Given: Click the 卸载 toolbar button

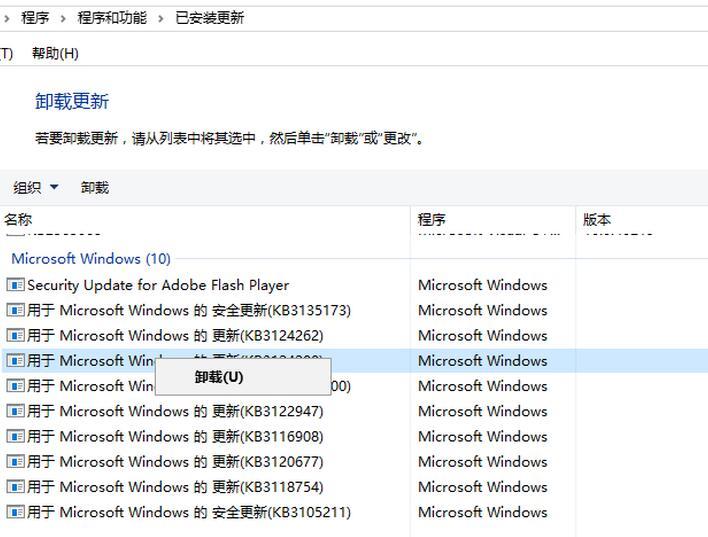Looking at the screenshot, I should pos(95,187).
